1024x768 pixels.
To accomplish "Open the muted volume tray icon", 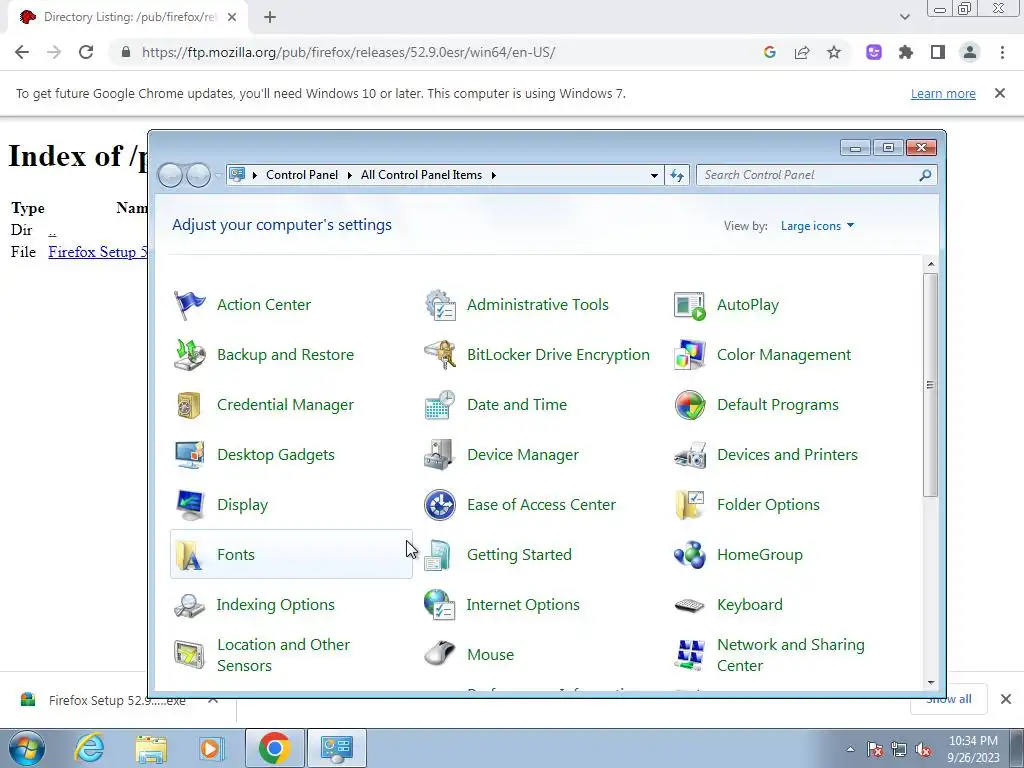I will point(923,750).
